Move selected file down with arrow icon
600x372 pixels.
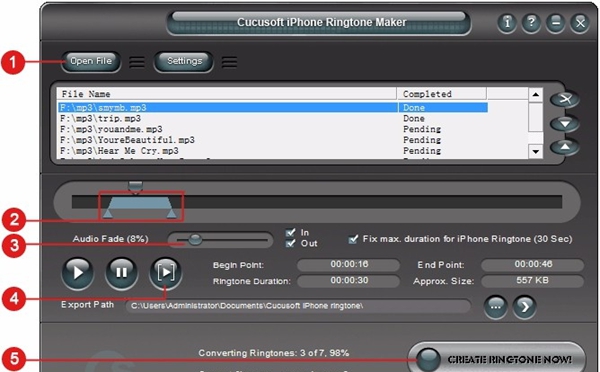pyautogui.click(x=565, y=124)
